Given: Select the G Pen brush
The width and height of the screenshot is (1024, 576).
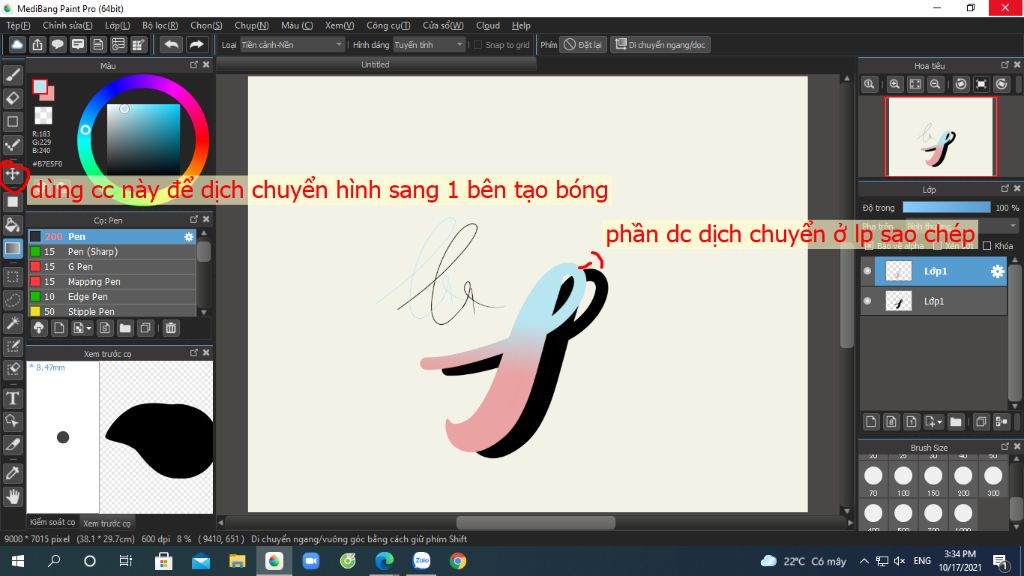Looking at the screenshot, I should [x=112, y=266].
